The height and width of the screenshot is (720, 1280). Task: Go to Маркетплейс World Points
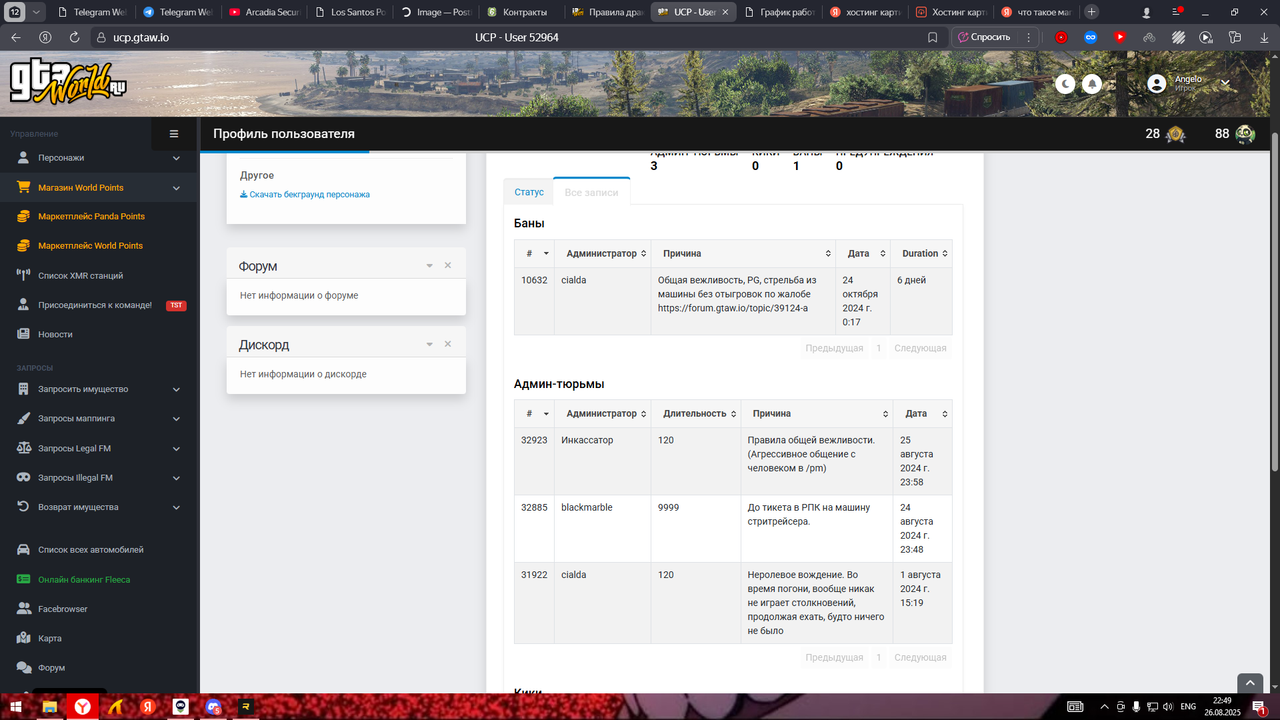[90, 245]
